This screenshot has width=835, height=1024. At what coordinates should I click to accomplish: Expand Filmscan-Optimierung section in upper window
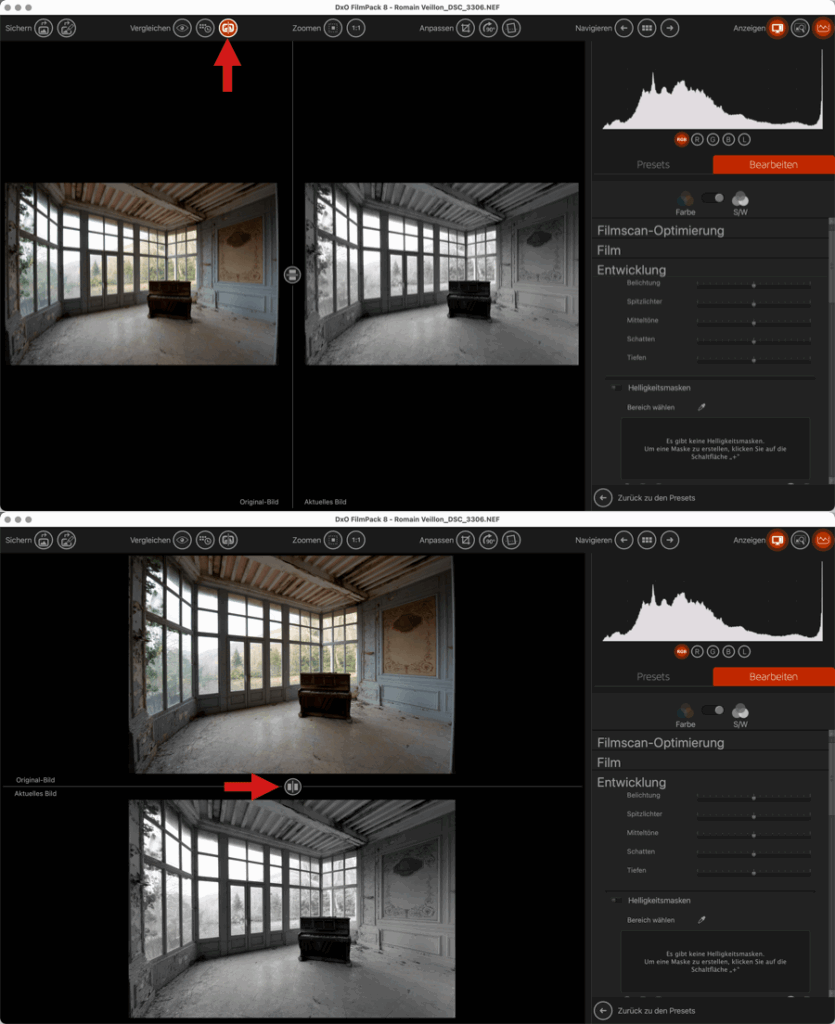[660, 231]
